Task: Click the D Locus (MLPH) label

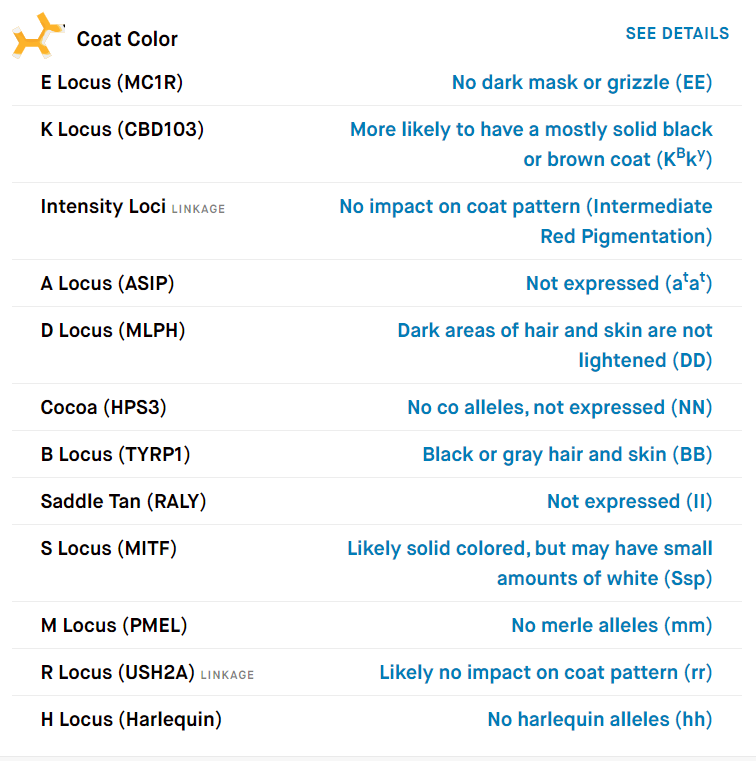Action: tap(113, 330)
